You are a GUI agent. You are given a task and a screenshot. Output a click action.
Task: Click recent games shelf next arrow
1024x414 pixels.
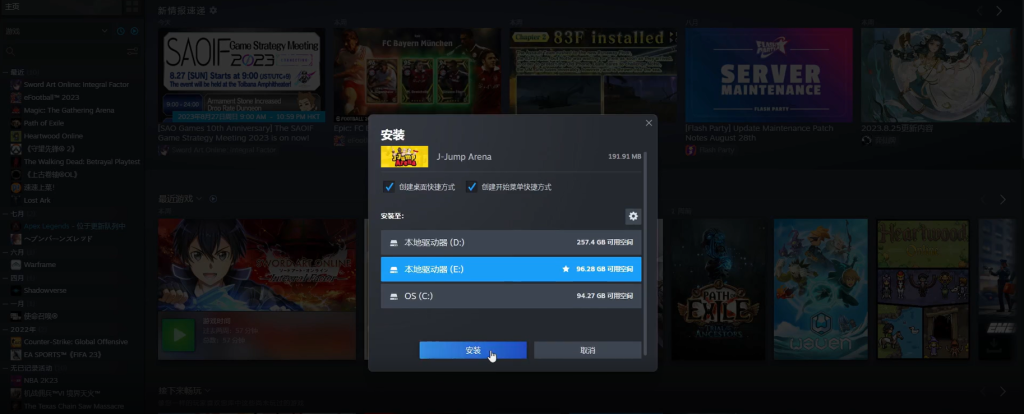click(x=1002, y=199)
